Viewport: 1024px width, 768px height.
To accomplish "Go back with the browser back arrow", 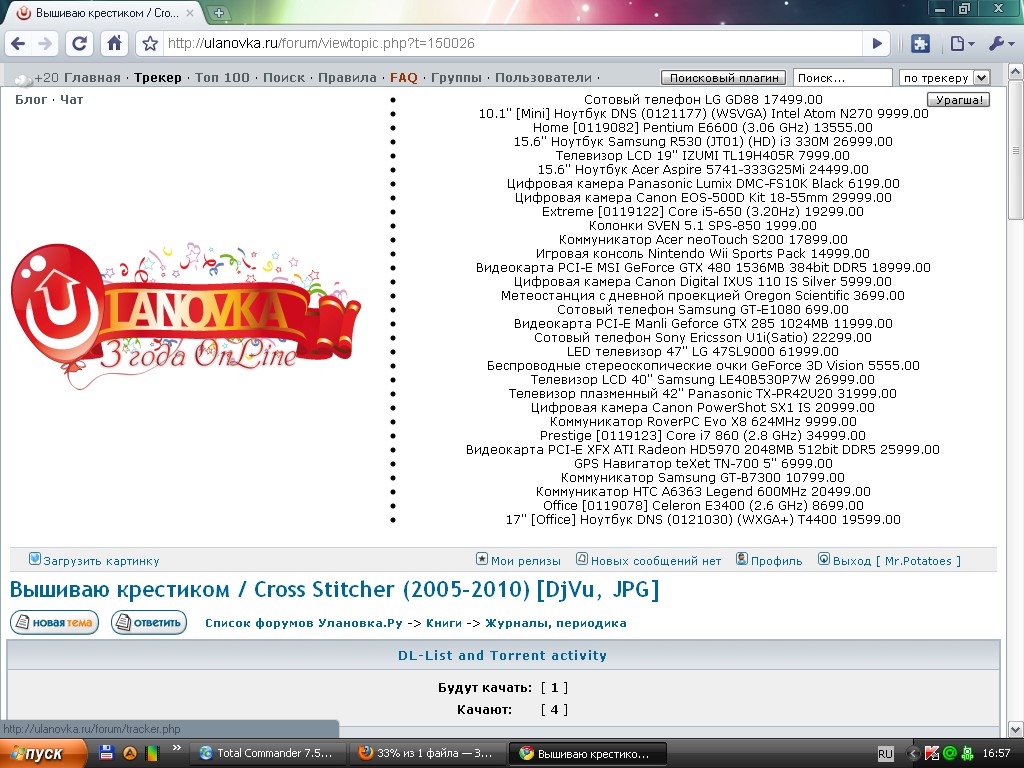I will pyautogui.click(x=18, y=44).
